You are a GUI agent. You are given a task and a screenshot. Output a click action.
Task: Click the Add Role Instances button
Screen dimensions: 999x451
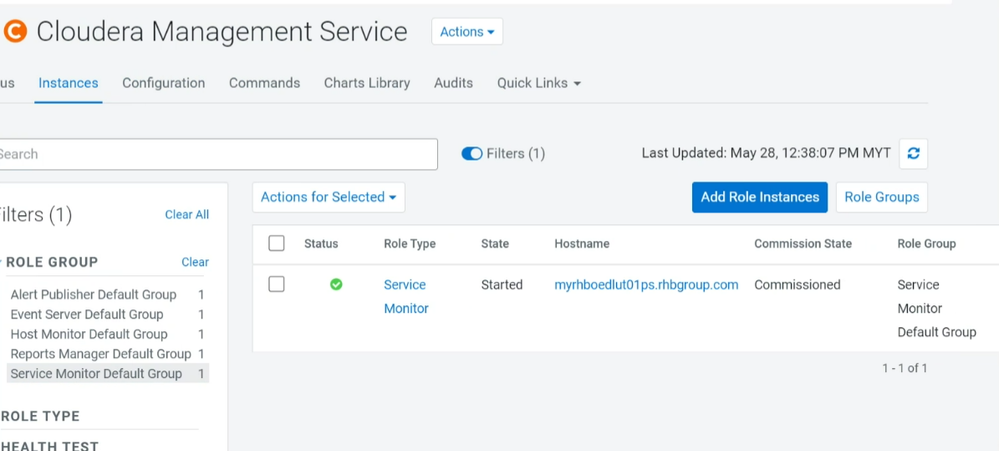[759, 197]
